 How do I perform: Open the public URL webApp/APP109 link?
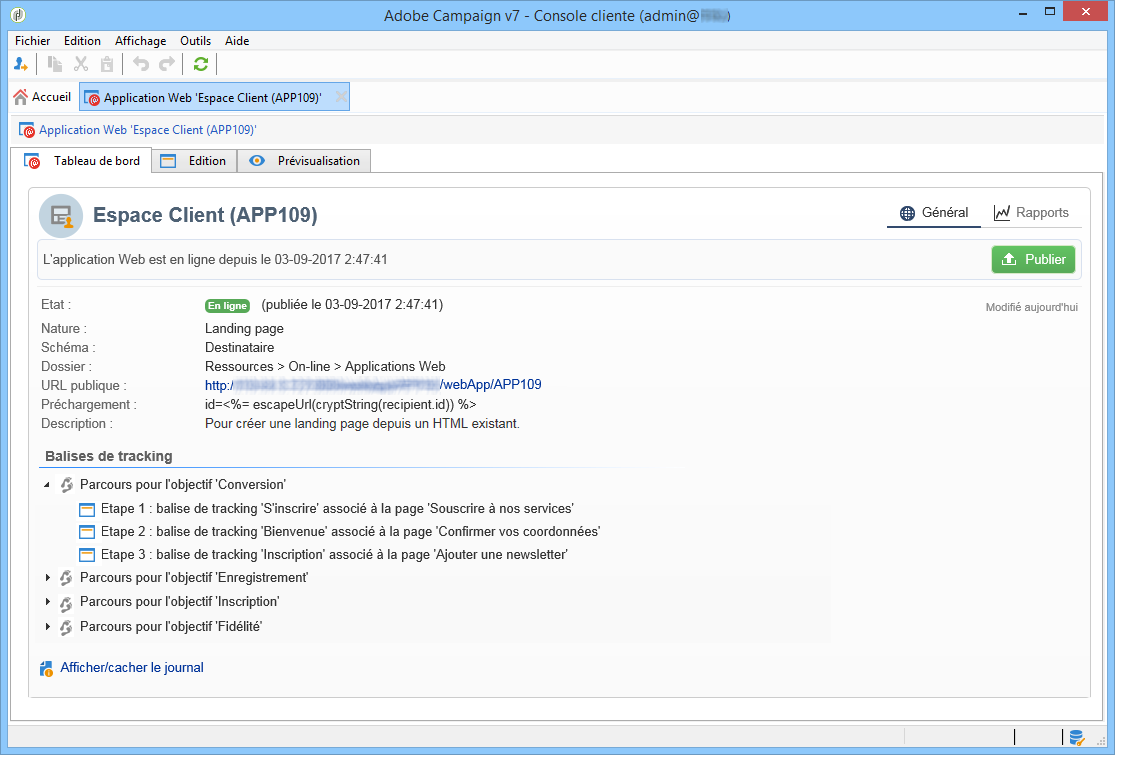pos(373,385)
